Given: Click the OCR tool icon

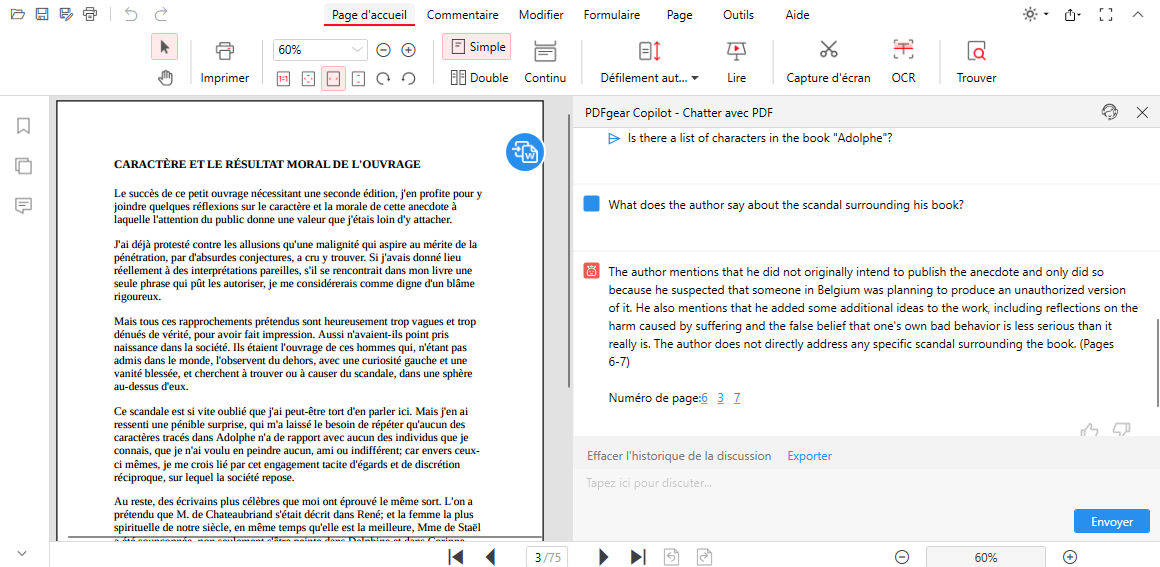Looking at the screenshot, I should (903, 50).
